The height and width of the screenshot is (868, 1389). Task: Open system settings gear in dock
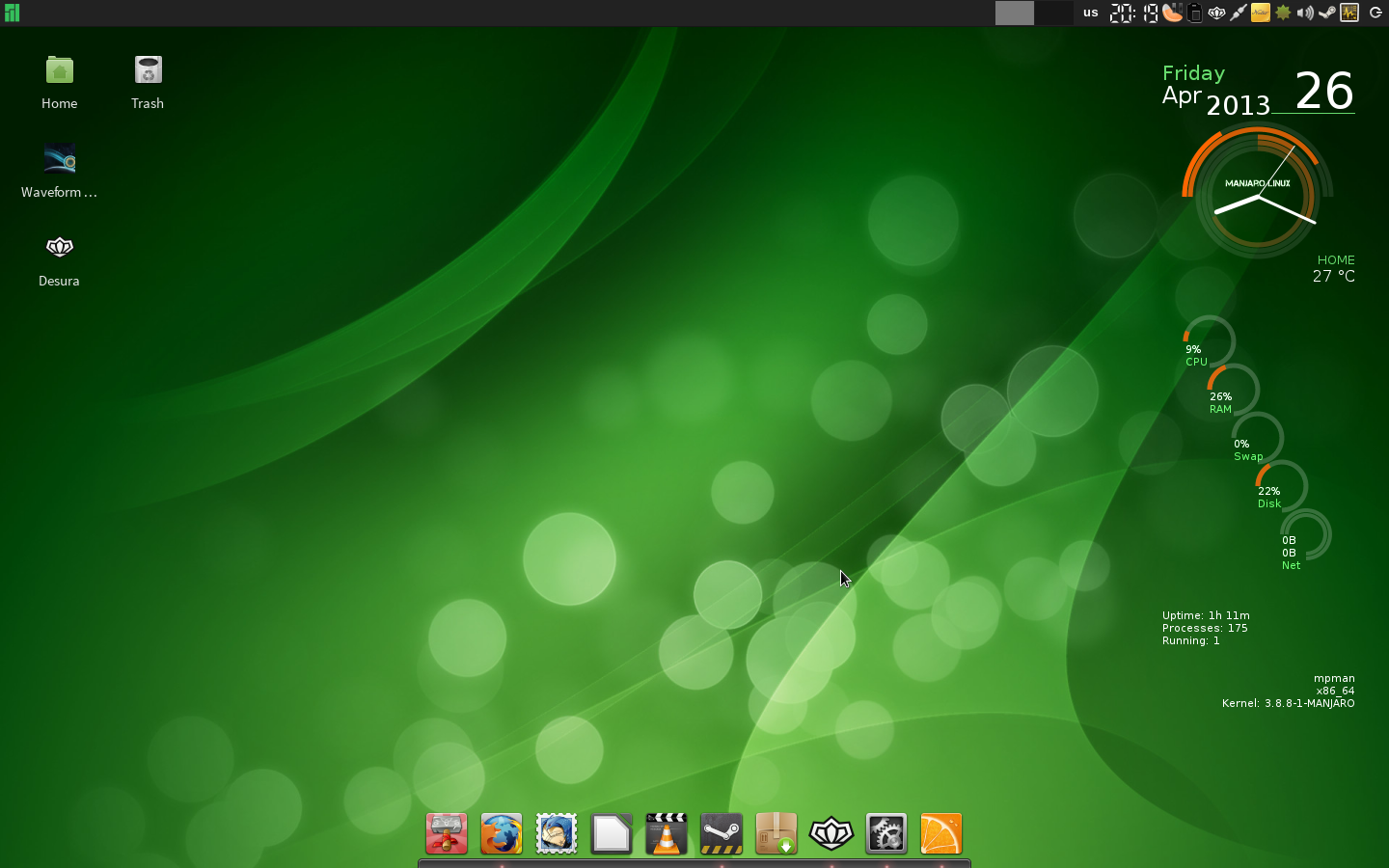pos(886,833)
